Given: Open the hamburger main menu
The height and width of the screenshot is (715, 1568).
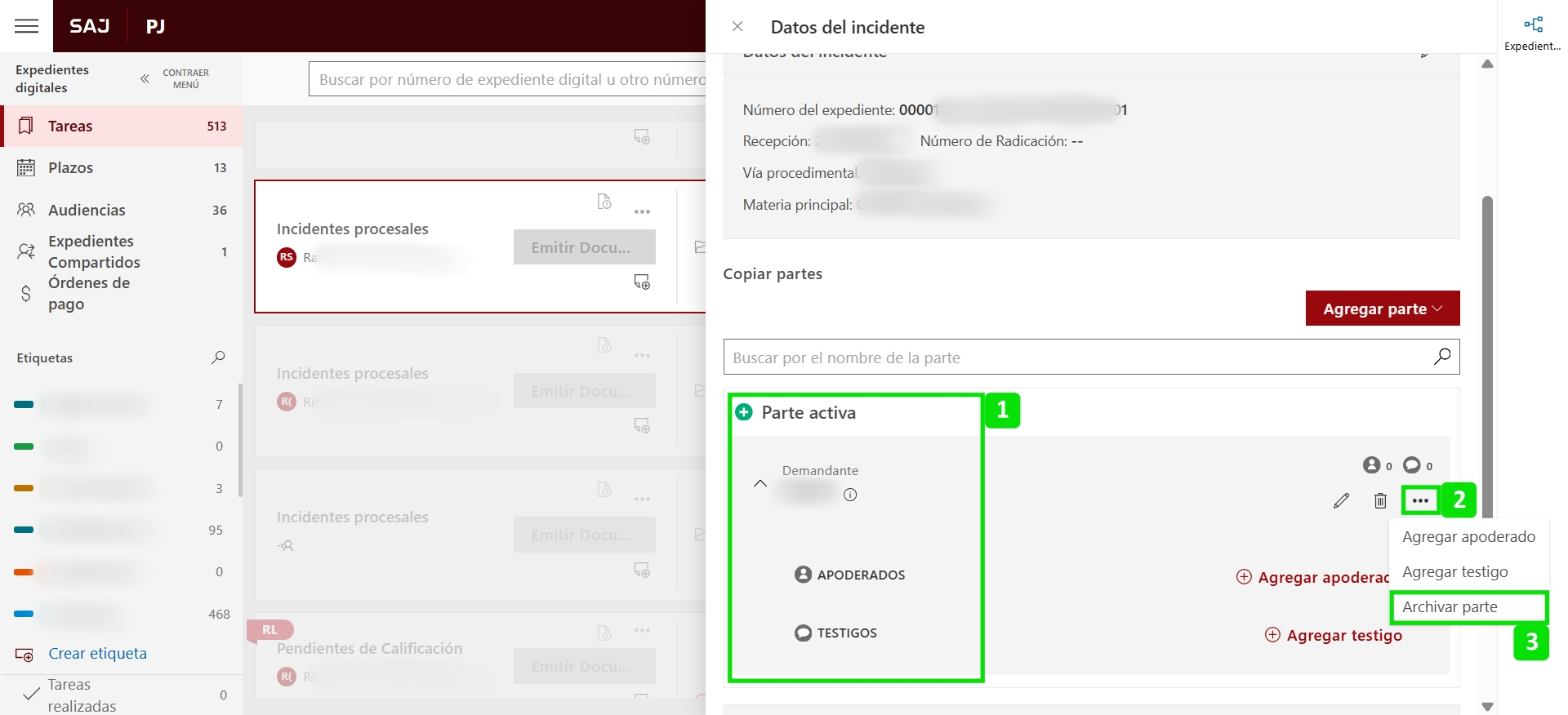Looking at the screenshot, I should click(26, 26).
